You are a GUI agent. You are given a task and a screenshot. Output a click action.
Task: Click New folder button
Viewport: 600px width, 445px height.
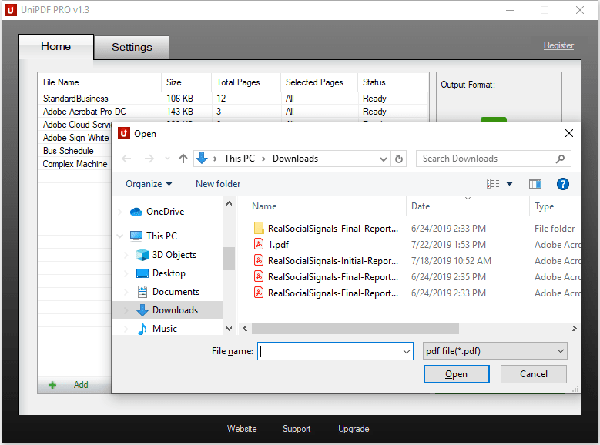coord(218,184)
